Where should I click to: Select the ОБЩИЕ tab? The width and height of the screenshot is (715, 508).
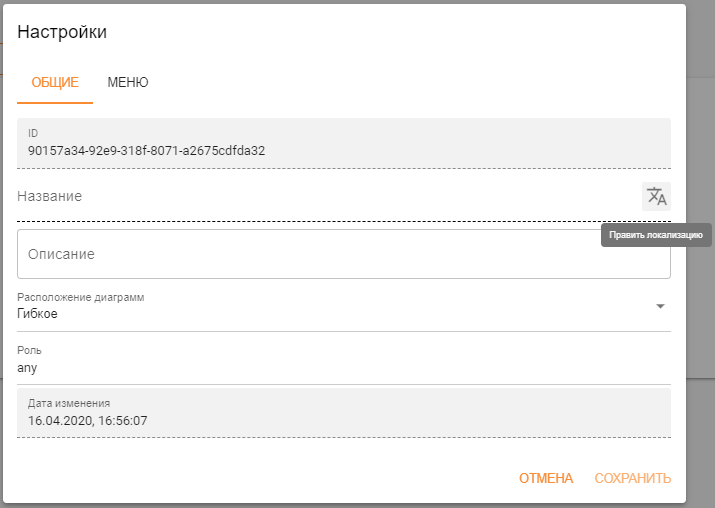click(55, 83)
